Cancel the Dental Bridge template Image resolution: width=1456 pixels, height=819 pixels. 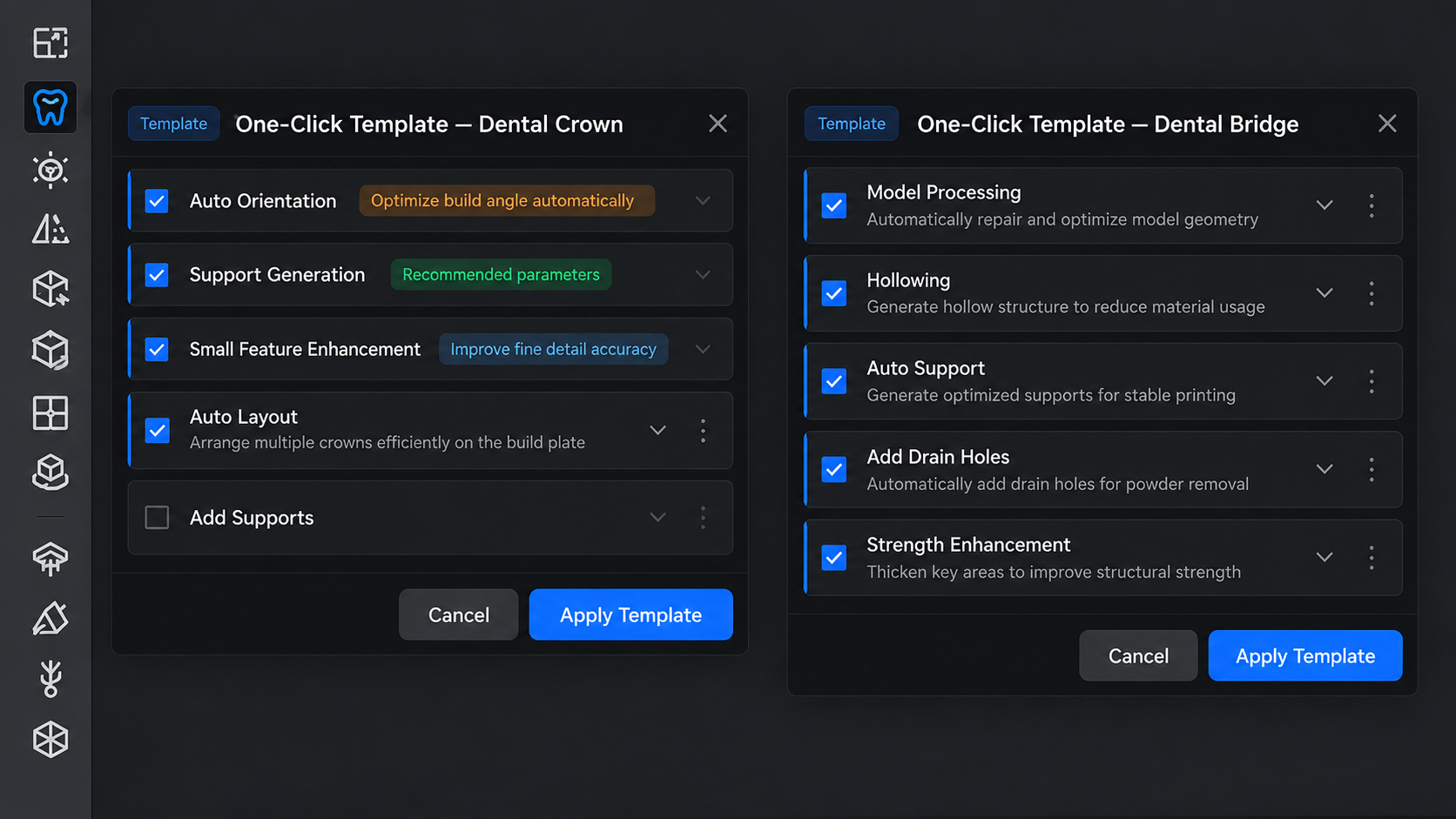pyautogui.click(x=1138, y=655)
